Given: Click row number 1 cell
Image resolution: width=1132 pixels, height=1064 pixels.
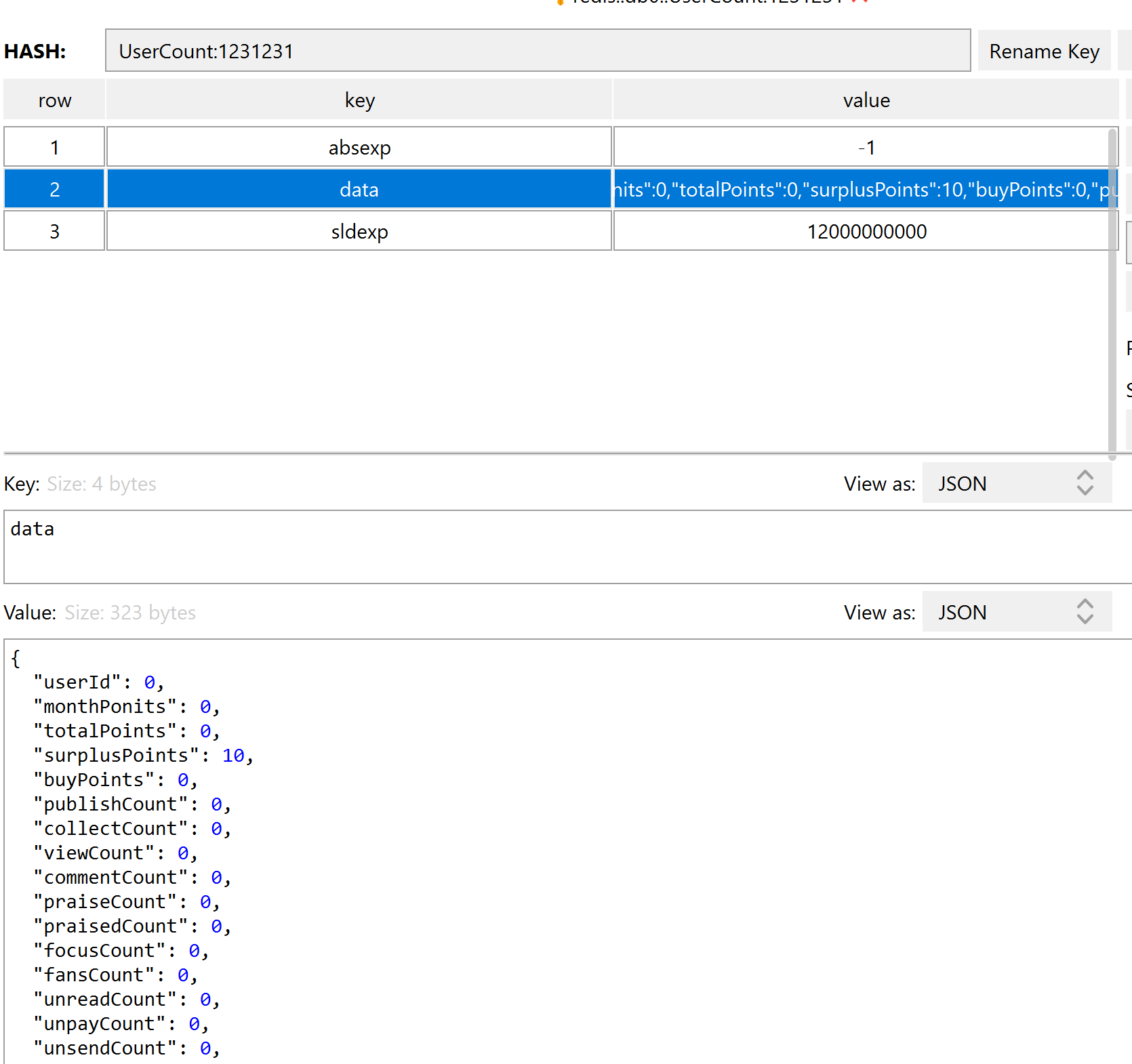Looking at the screenshot, I should pyautogui.click(x=54, y=147).
